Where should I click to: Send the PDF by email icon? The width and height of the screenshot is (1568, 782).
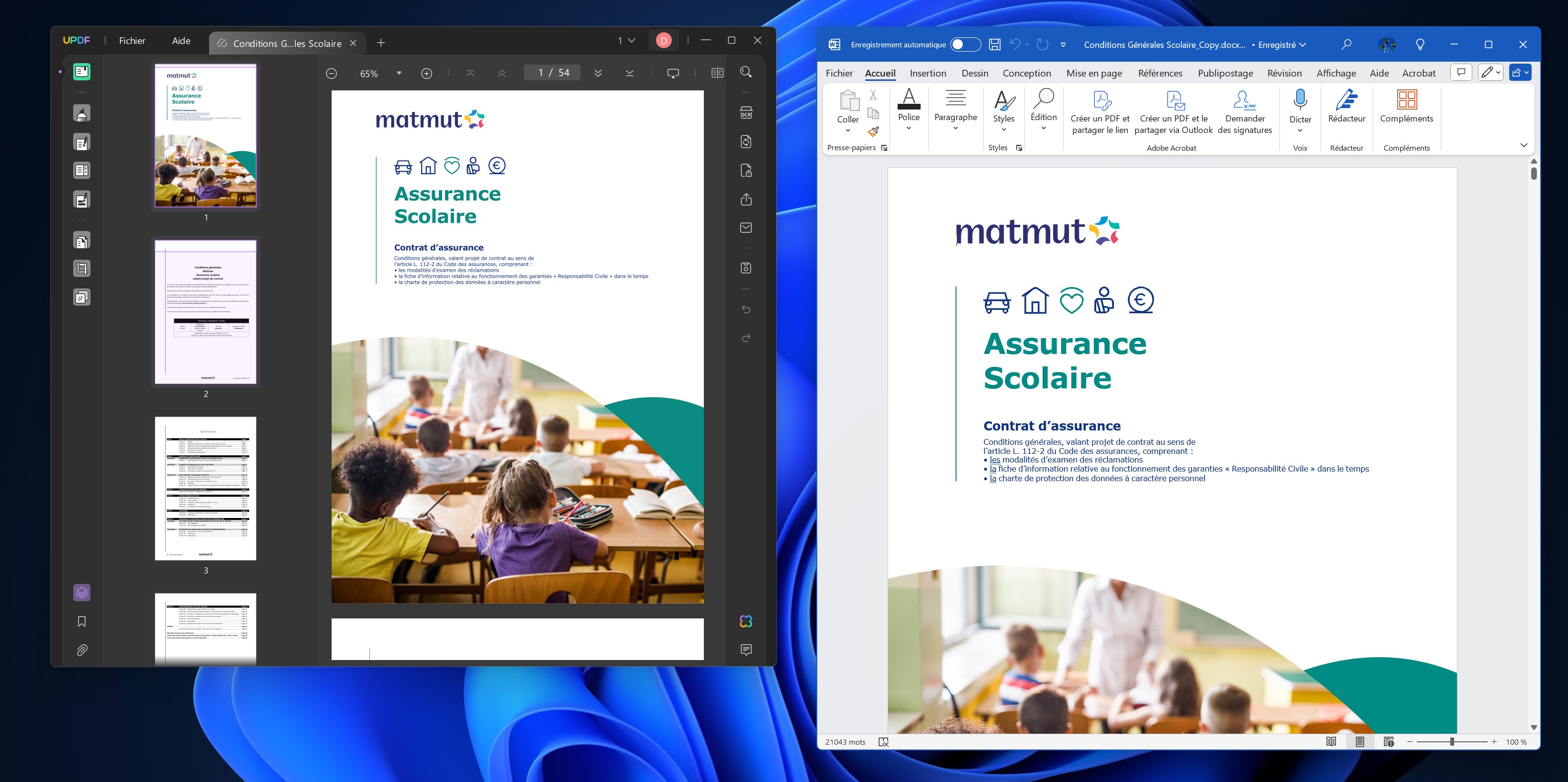745,228
